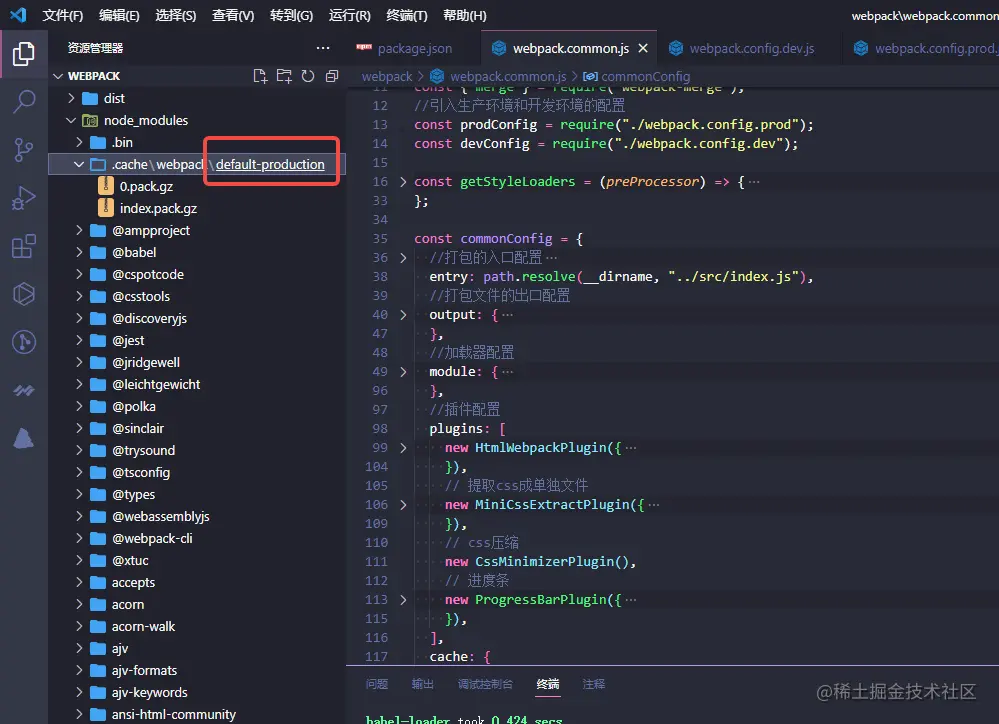This screenshot has height=724, width=999.
Task: Unfold the module block at line 49
Action: pyautogui.click(x=403, y=372)
